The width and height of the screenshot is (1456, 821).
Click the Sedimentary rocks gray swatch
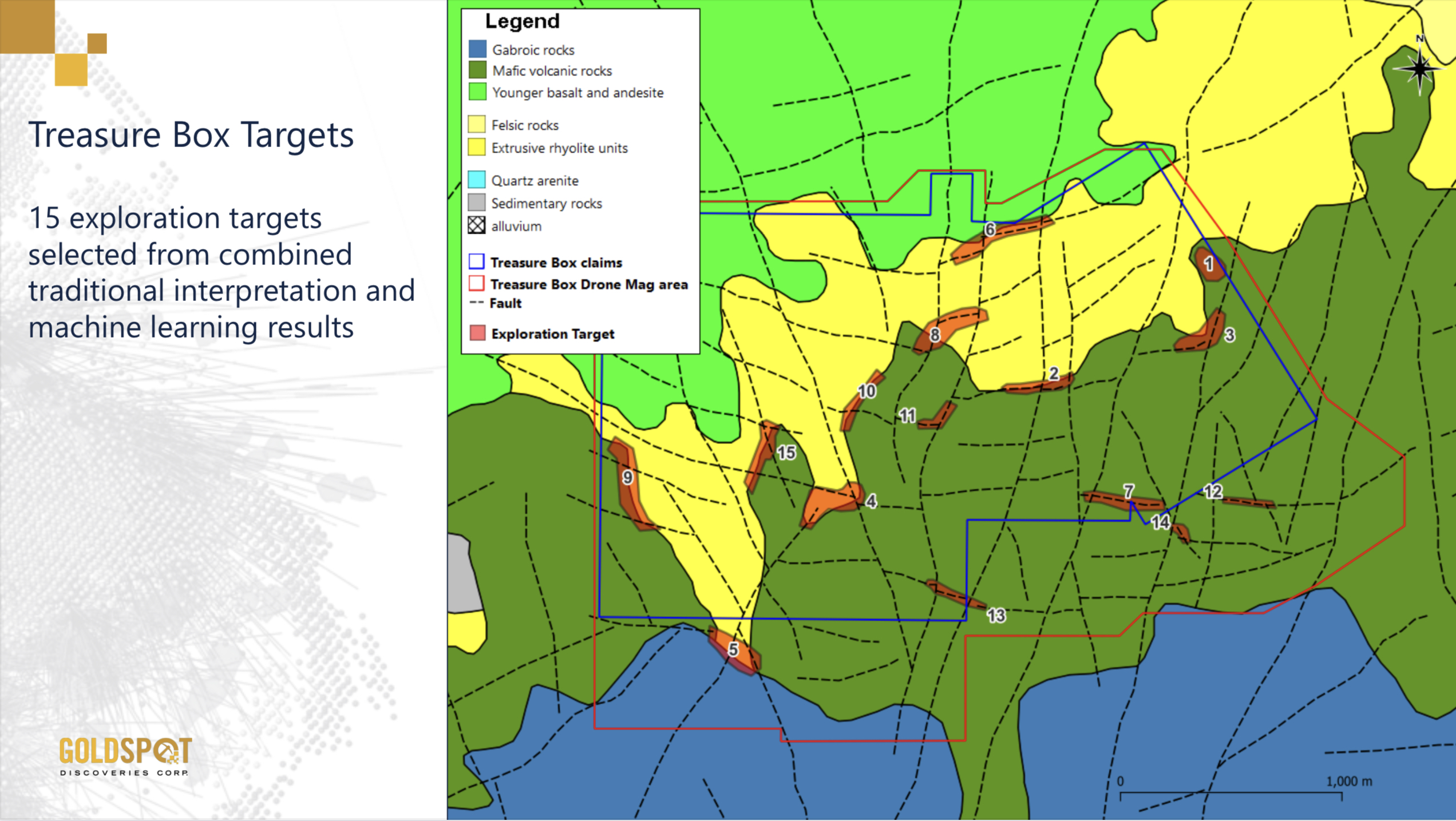point(476,203)
